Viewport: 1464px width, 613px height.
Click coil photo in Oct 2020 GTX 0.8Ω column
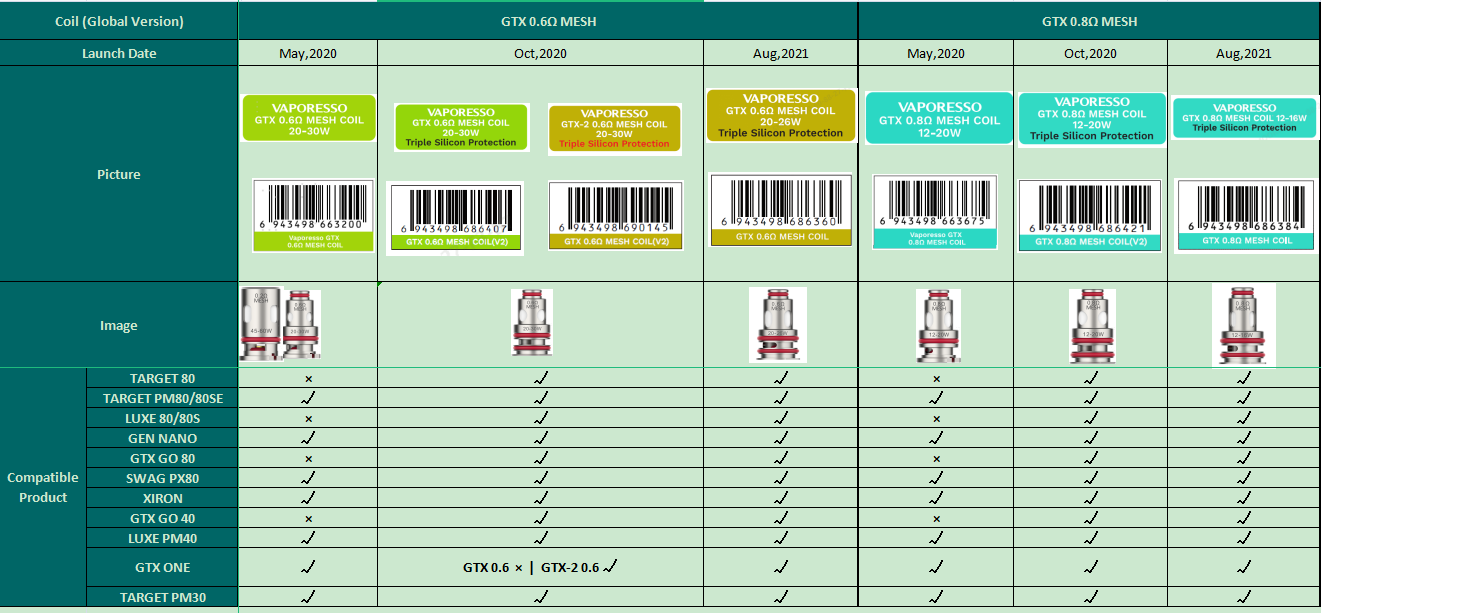pos(1092,327)
